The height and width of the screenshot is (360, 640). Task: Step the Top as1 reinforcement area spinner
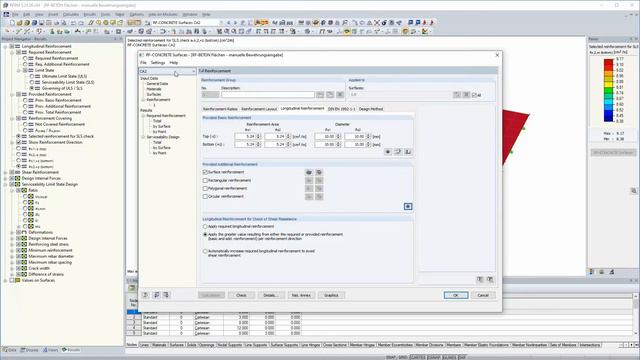click(x=258, y=136)
